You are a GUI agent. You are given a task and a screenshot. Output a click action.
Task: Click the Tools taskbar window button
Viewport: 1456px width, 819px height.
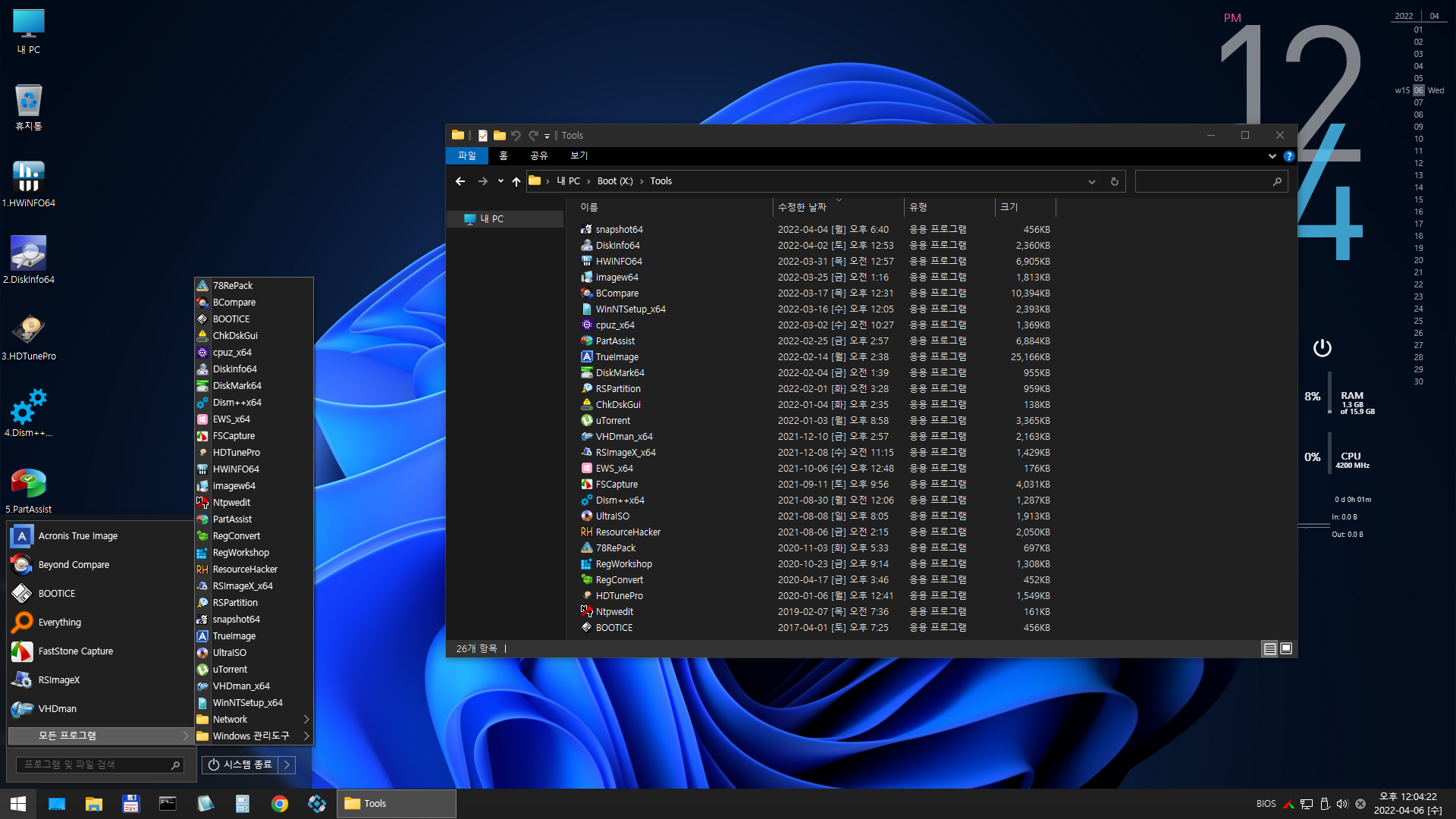coord(396,804)
